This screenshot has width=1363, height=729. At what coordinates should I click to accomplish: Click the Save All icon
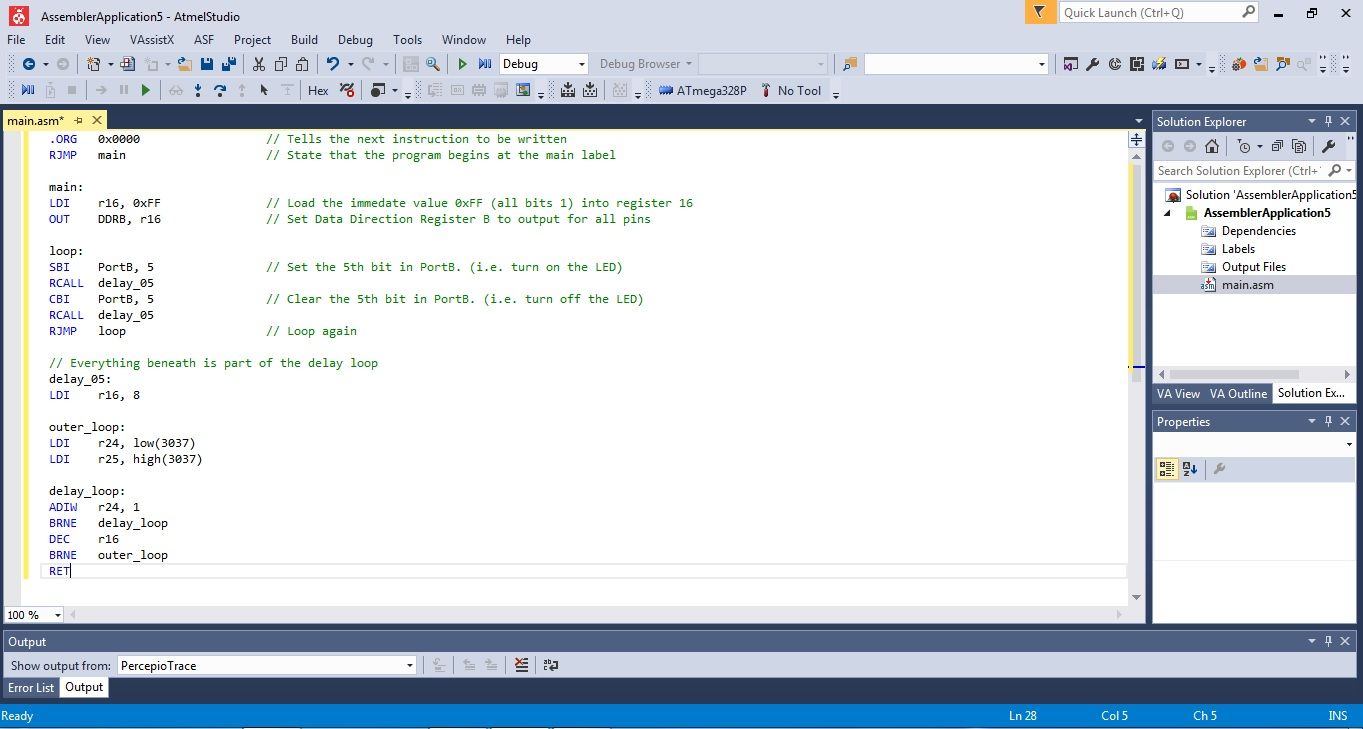coord(228,63)
